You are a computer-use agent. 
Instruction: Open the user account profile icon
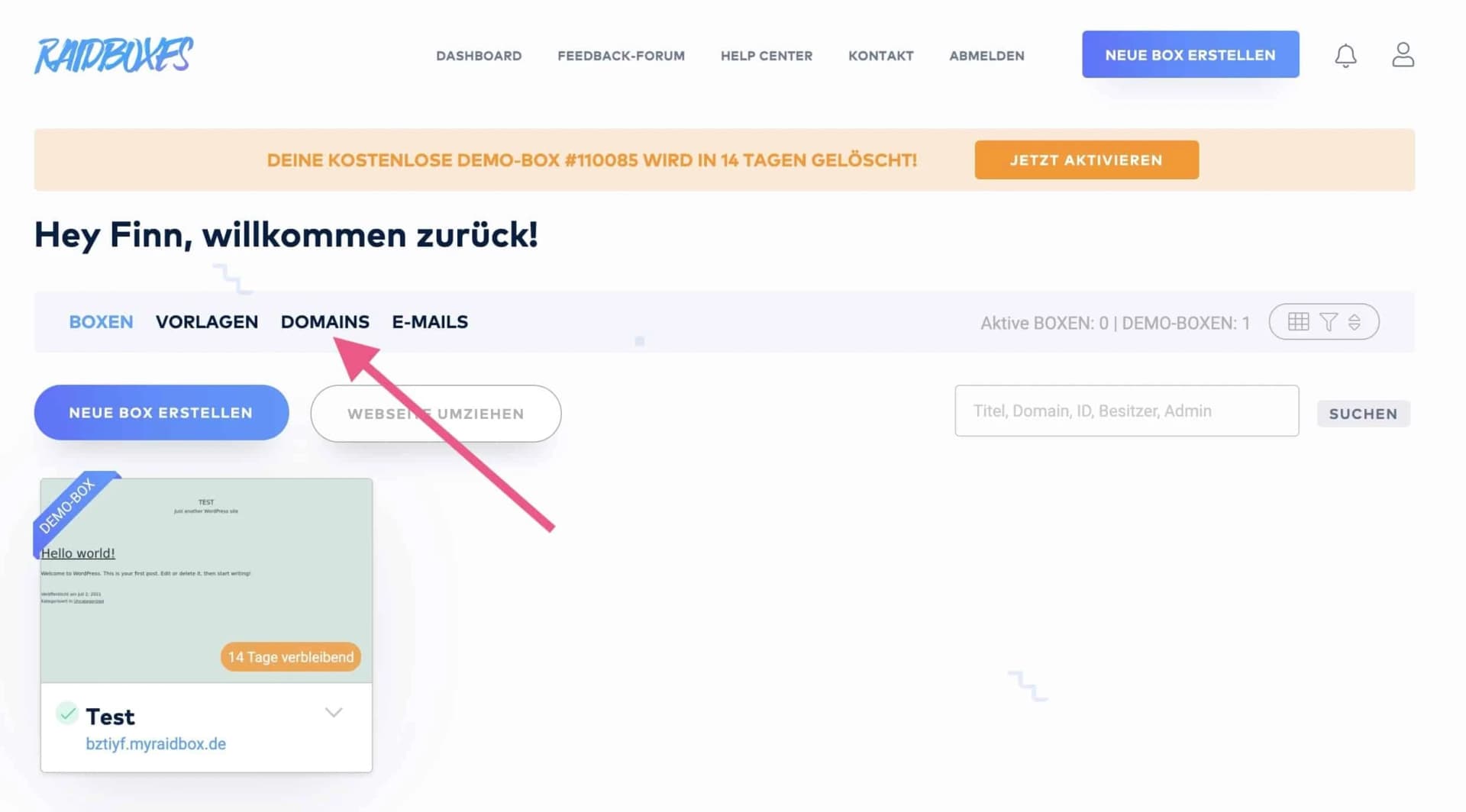coord(1403,54)
